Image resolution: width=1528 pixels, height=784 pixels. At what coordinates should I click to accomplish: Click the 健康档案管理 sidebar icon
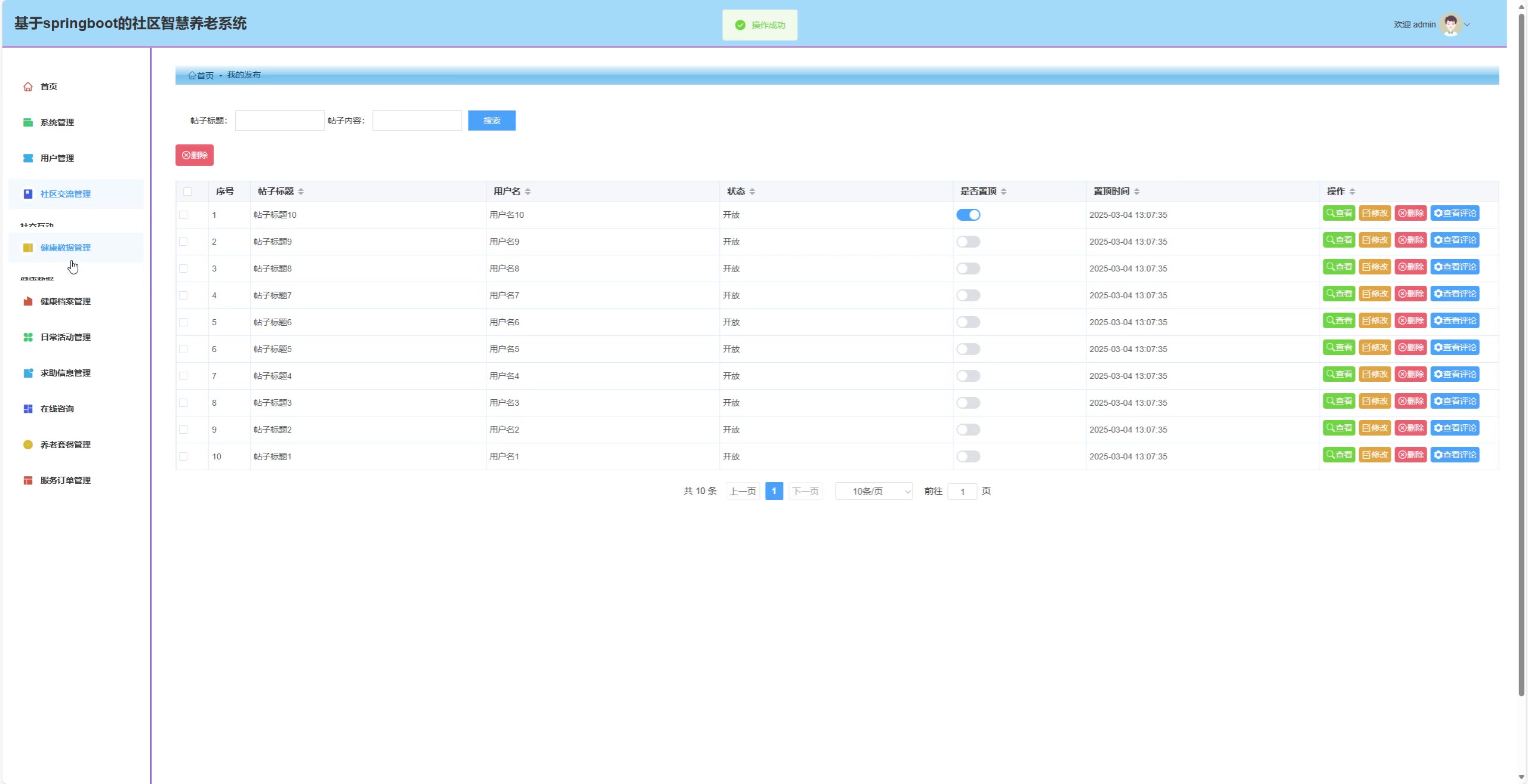coord(27,301)
